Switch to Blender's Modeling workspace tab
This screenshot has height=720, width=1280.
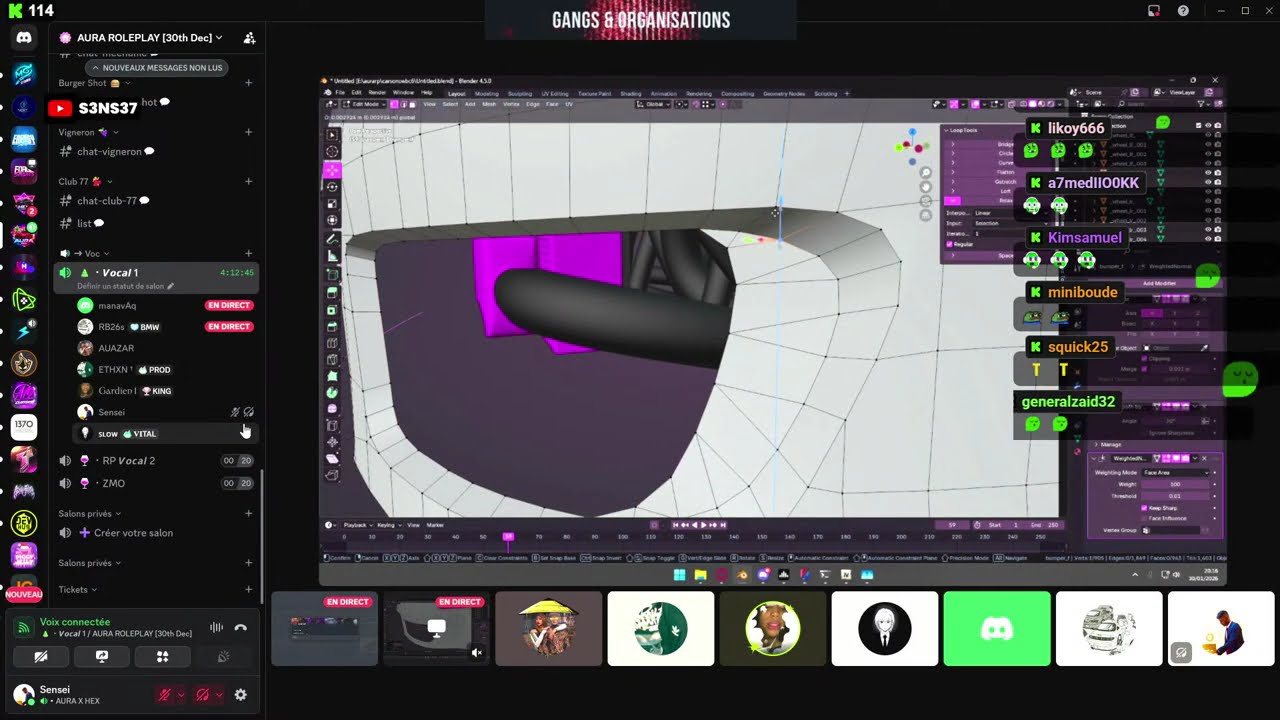click(487, 94)
